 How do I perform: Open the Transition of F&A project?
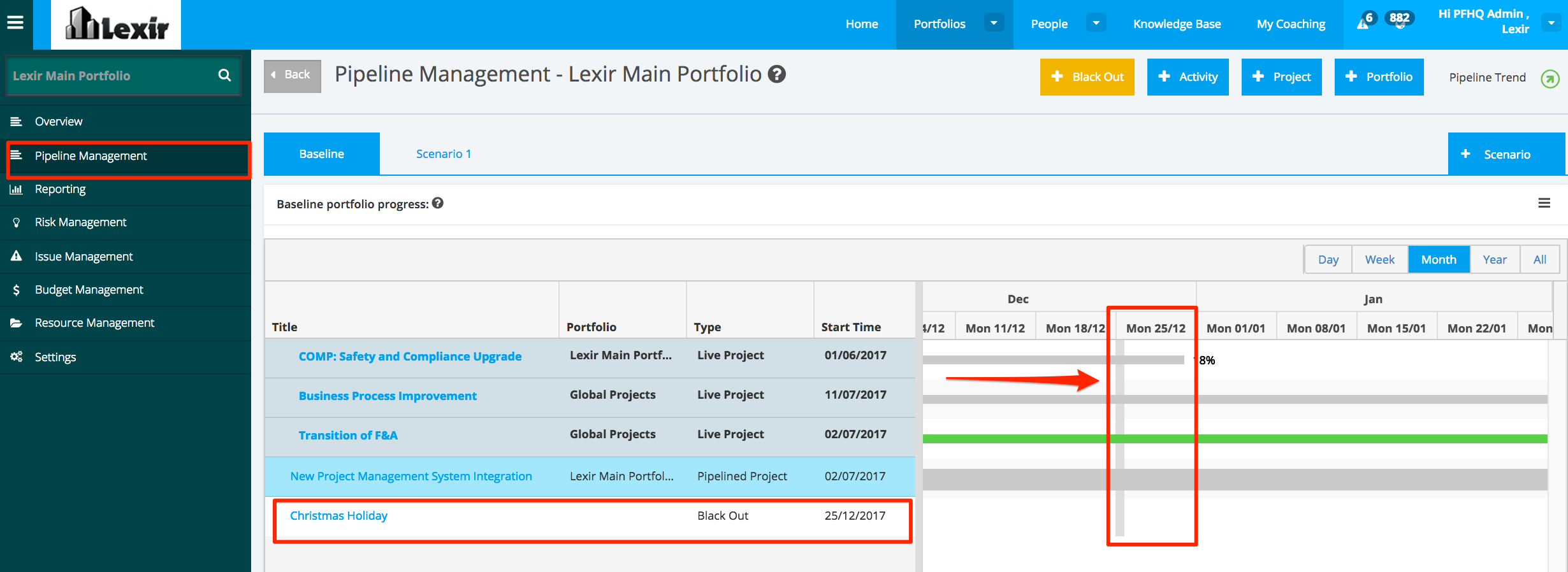click(348, 435)
